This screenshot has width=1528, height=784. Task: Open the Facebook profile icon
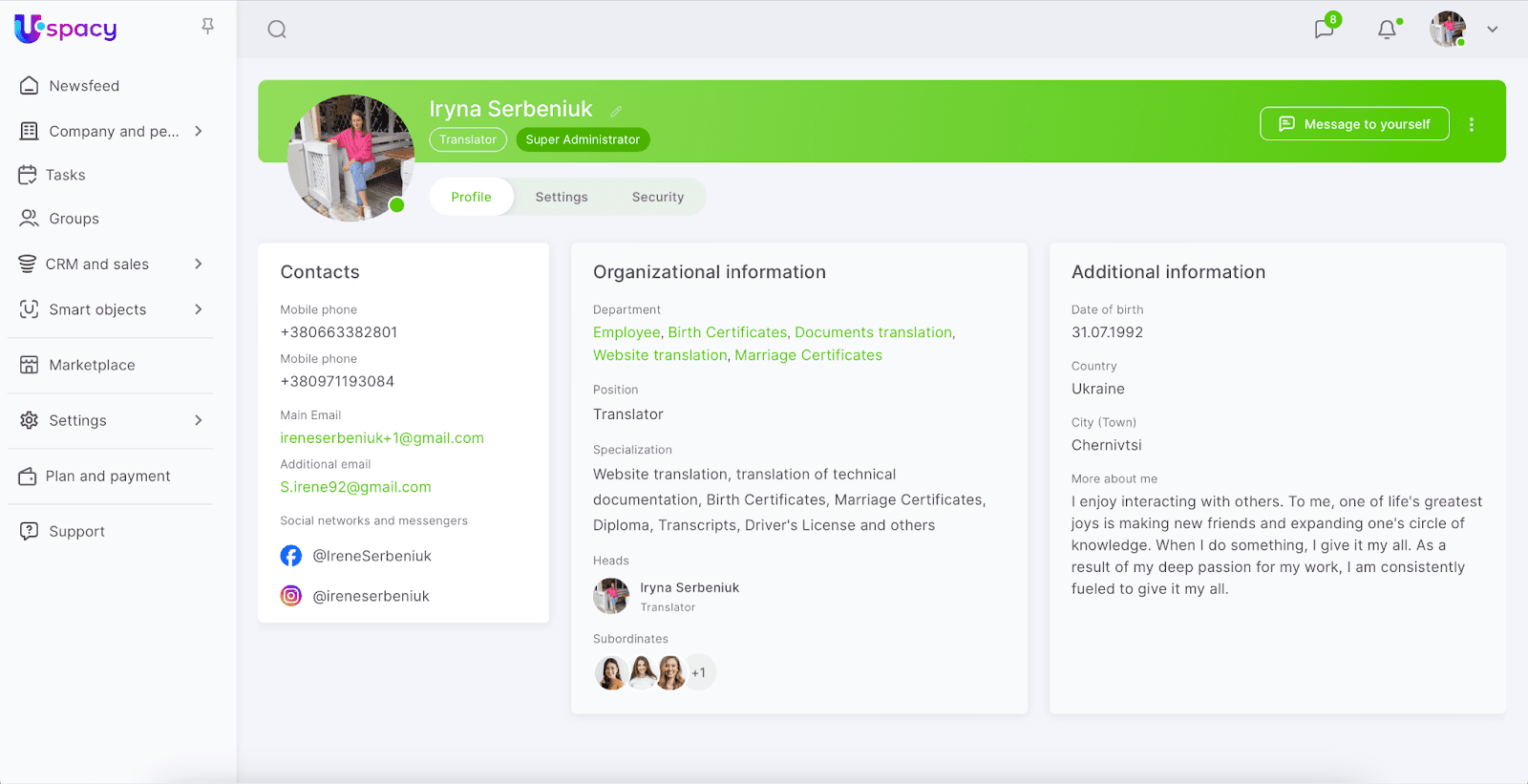tap(291, 556)
